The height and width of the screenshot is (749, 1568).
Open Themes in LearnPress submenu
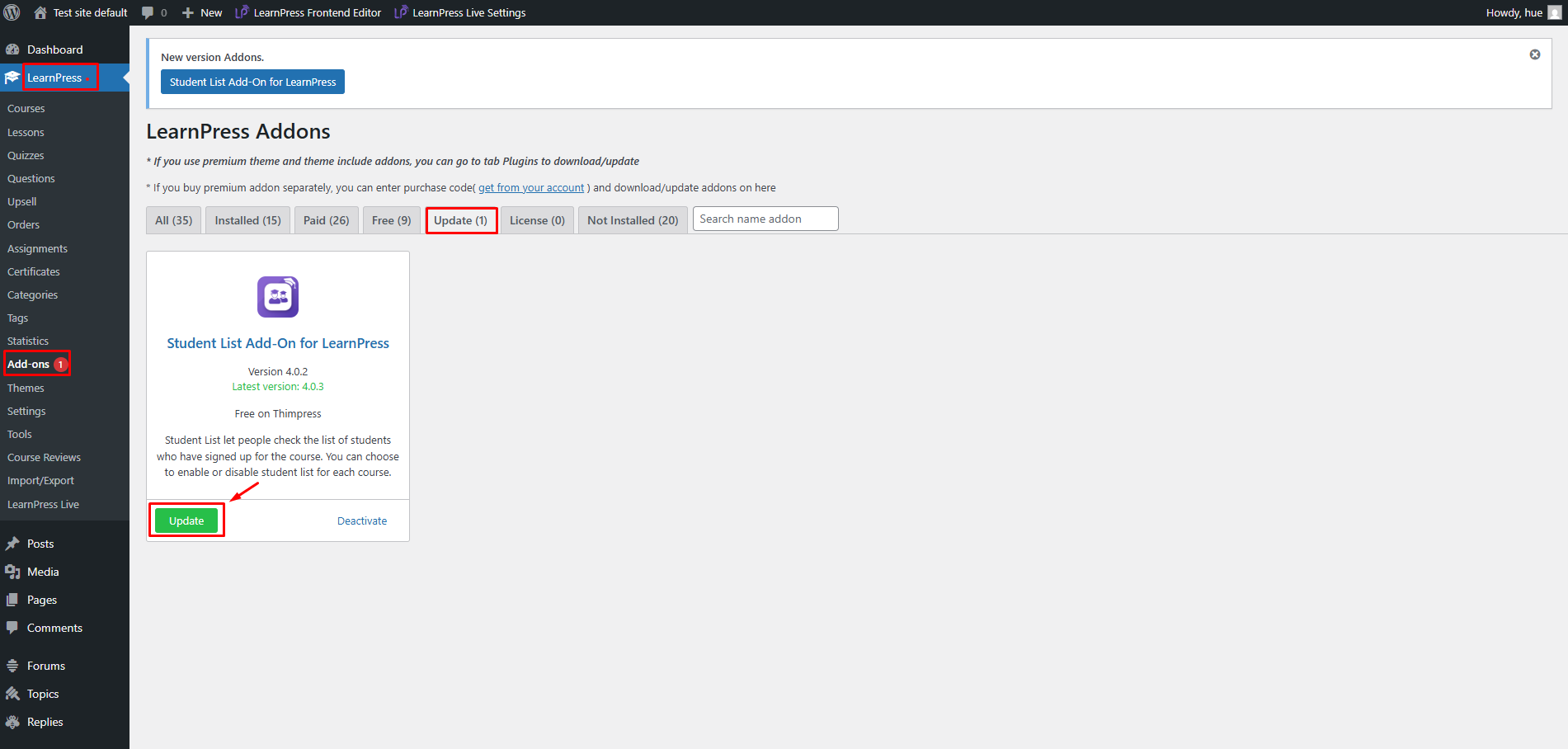[26, 388]
